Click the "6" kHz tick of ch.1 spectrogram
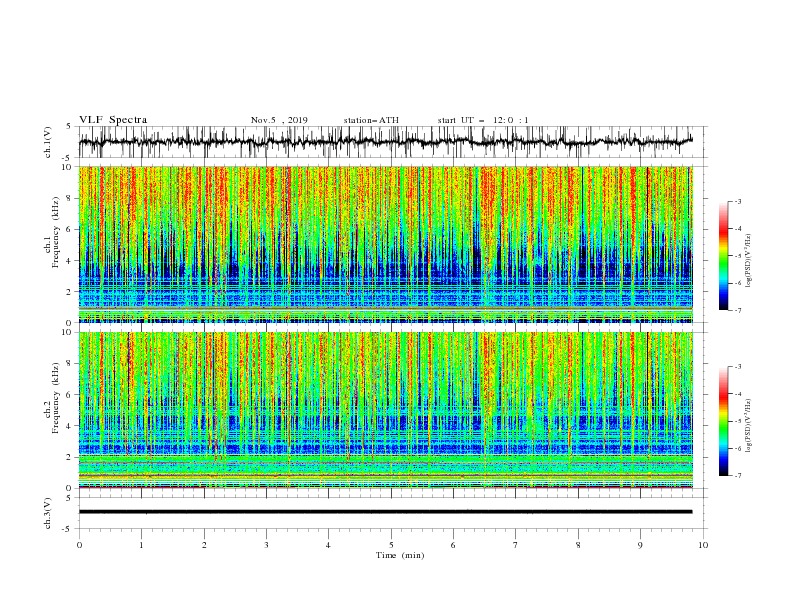 pos(70,229)
